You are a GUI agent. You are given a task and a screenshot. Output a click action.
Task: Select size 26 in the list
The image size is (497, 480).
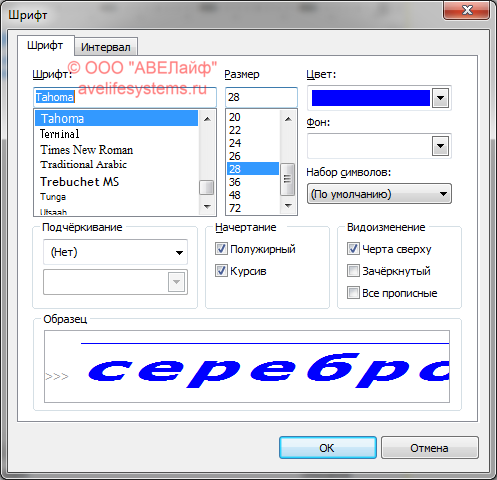pos(253,156)
